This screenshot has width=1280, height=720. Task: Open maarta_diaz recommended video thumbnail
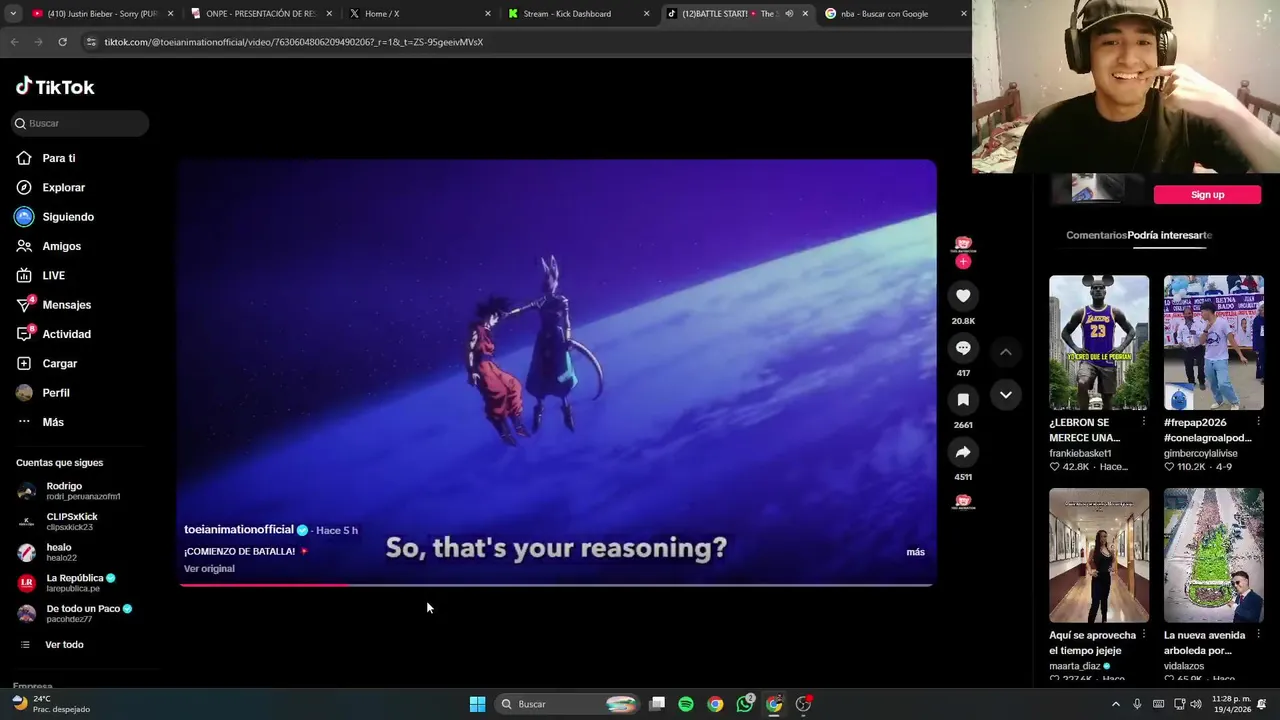[x=1099, y=555]
